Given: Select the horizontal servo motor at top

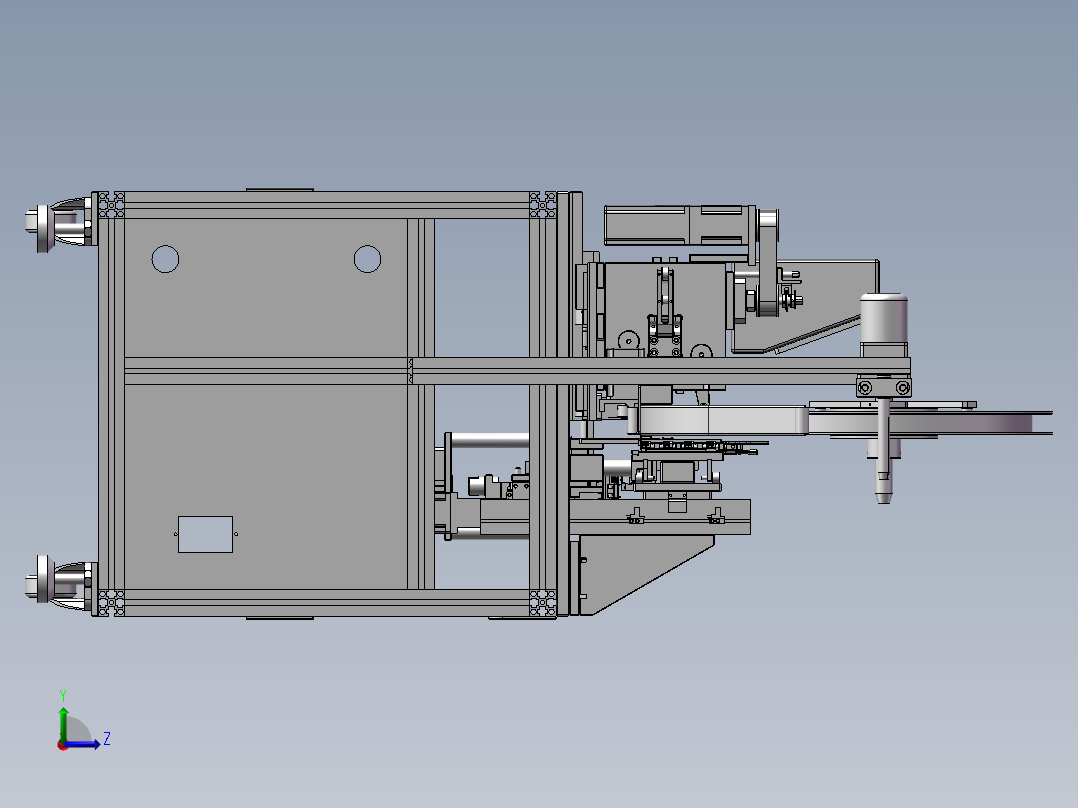Looking at the screenshot, I should pos(679,225).
